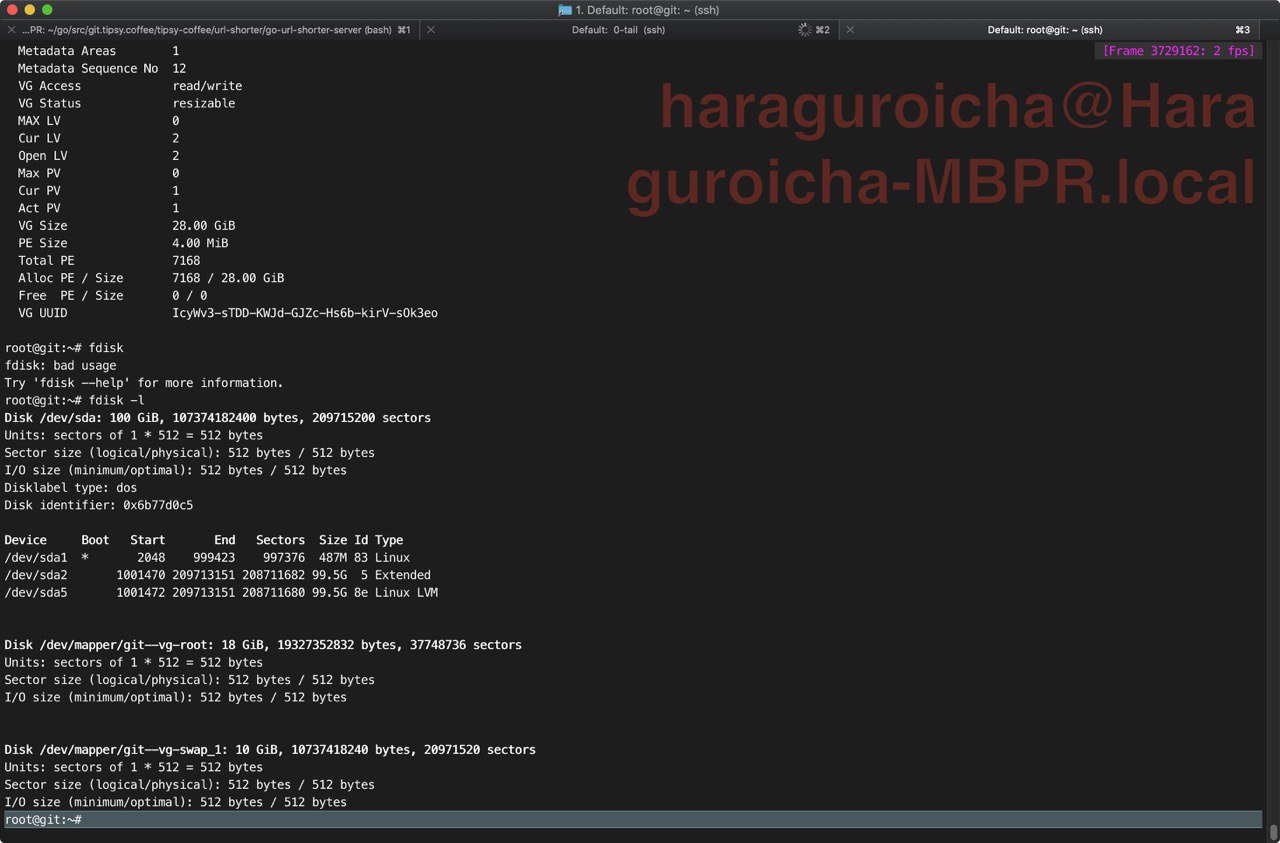Click the 'Metadata Areas' line

[x=99, y=51]
